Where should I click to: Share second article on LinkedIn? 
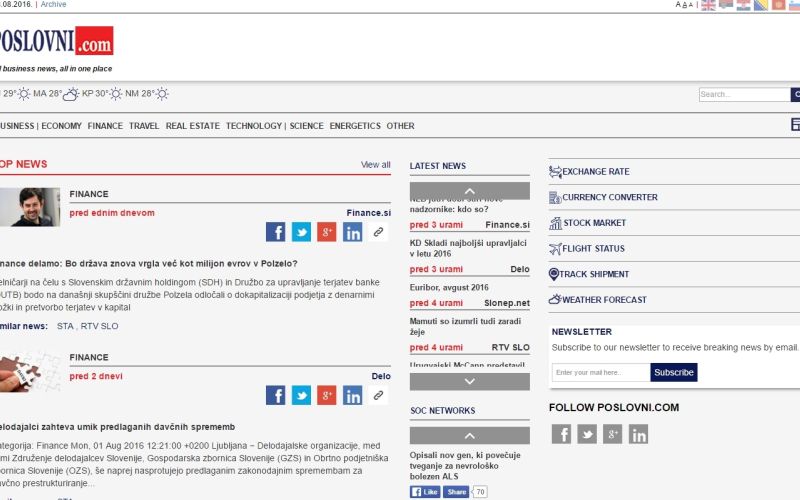[x=353, y=395]
